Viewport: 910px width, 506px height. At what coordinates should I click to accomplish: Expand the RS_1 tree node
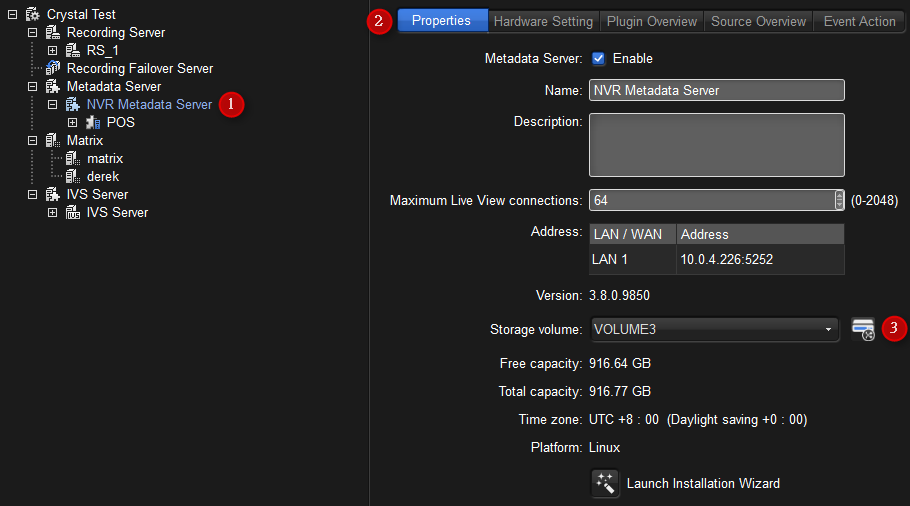click(52, 50)
